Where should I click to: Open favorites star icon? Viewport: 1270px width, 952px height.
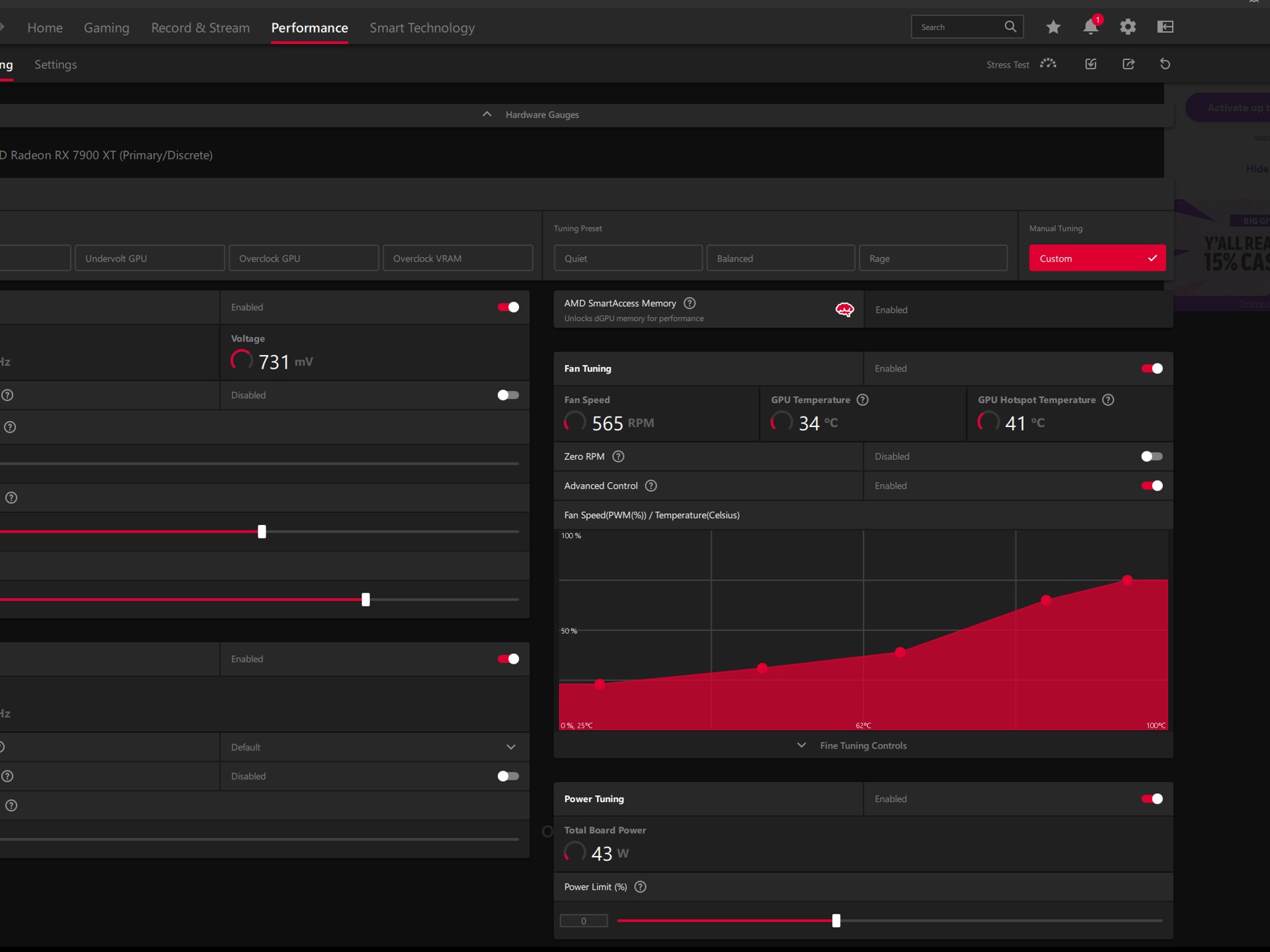point(1053,27)
